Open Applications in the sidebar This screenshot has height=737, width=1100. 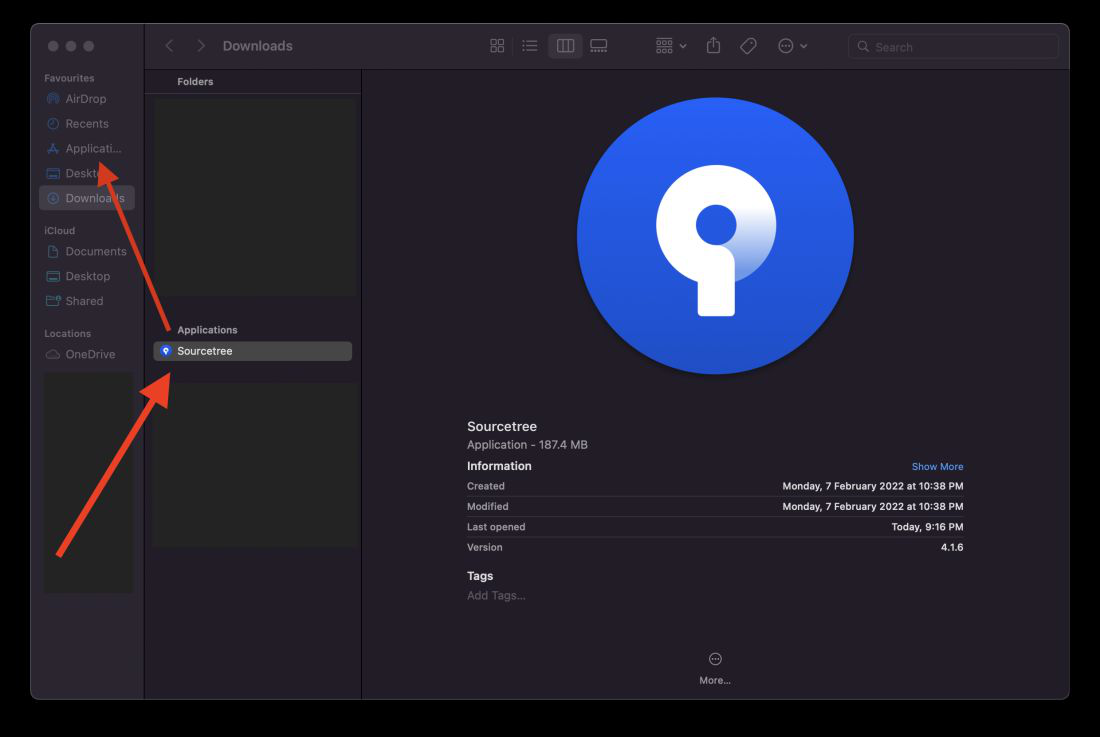point(86,149)
